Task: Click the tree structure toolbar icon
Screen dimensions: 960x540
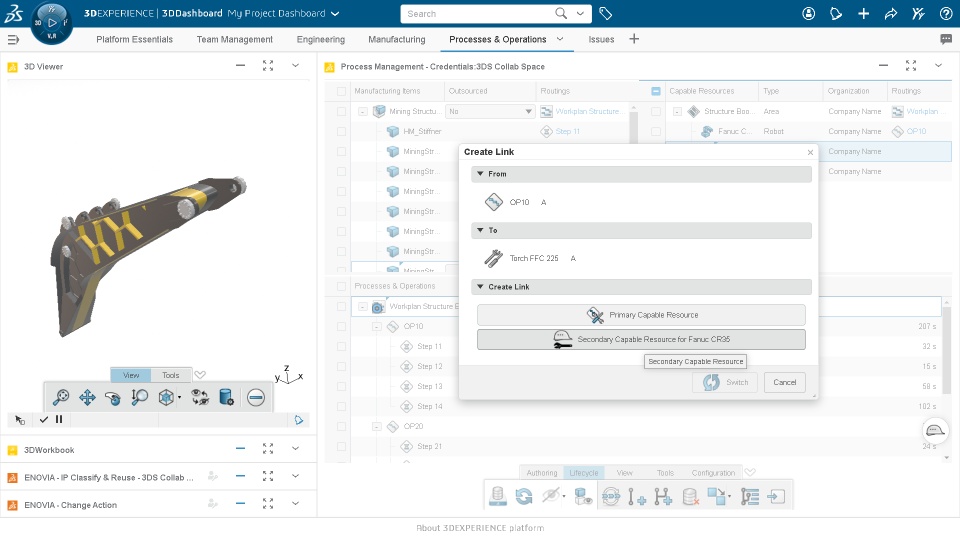Action: pyautogui.click(x=749, y=497)
